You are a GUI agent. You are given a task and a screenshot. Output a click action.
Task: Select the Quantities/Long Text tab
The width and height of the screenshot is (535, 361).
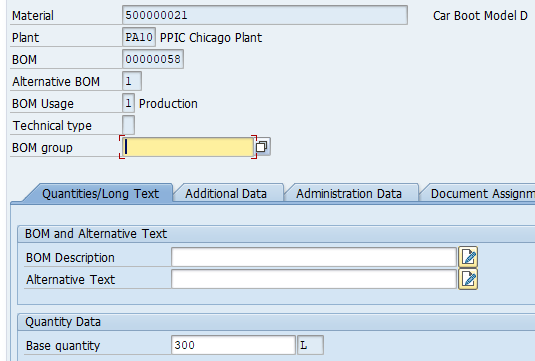point(99,193)
